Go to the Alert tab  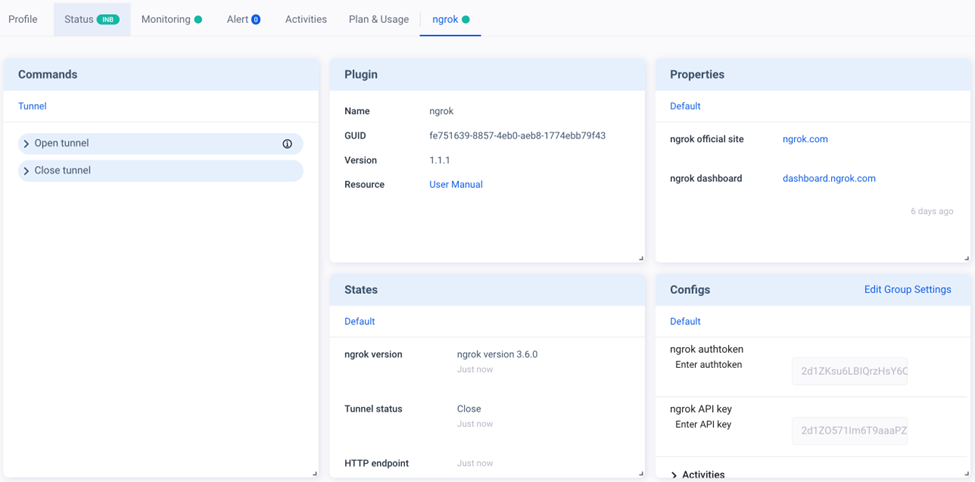tap(244, 19)
